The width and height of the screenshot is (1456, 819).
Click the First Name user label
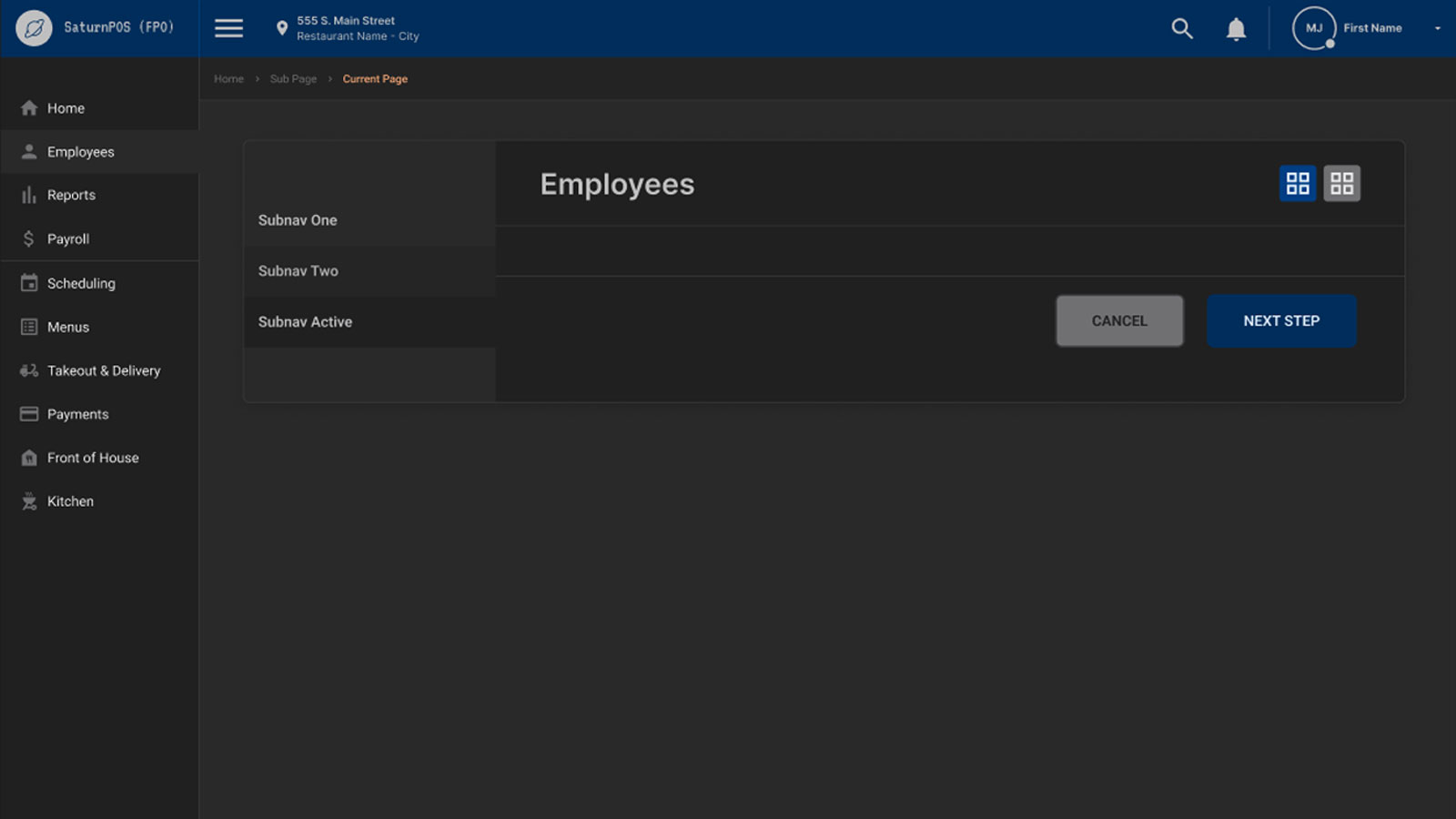tap(1372, 28)
